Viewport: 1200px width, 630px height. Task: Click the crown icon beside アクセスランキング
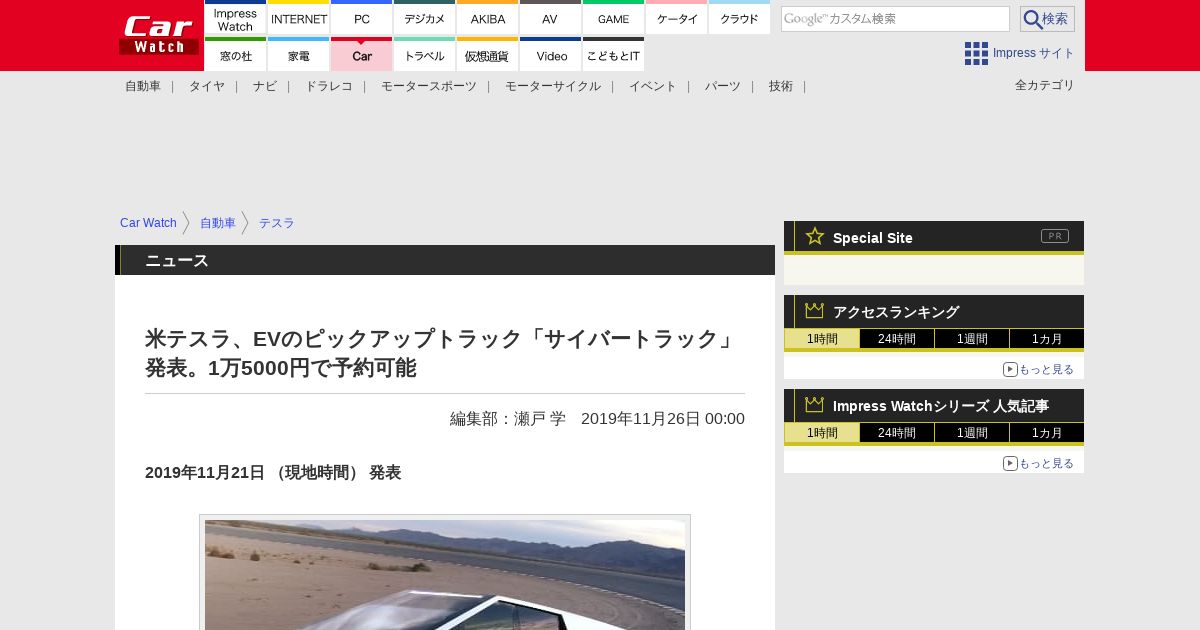[x=814, y=311]
